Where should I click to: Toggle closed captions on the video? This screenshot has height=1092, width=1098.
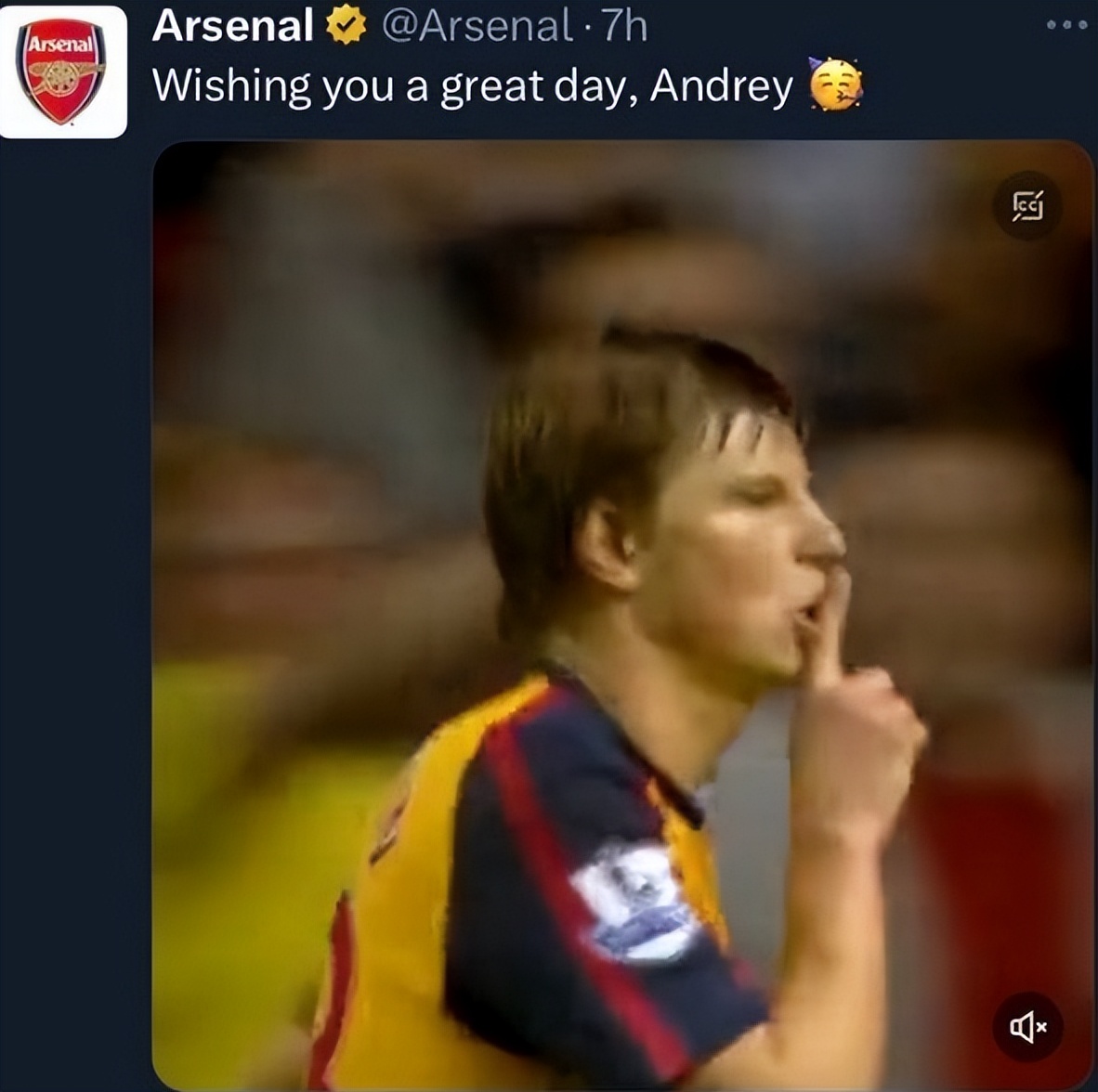click(1026, 205)
